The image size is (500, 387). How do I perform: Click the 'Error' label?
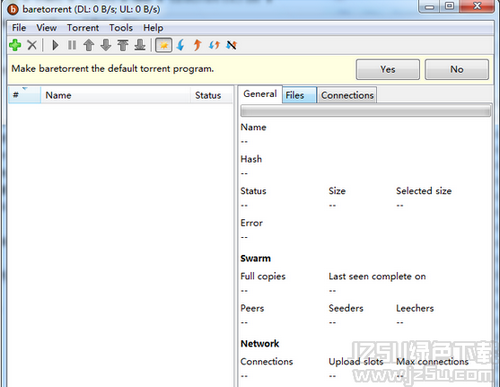click(252, 223)
